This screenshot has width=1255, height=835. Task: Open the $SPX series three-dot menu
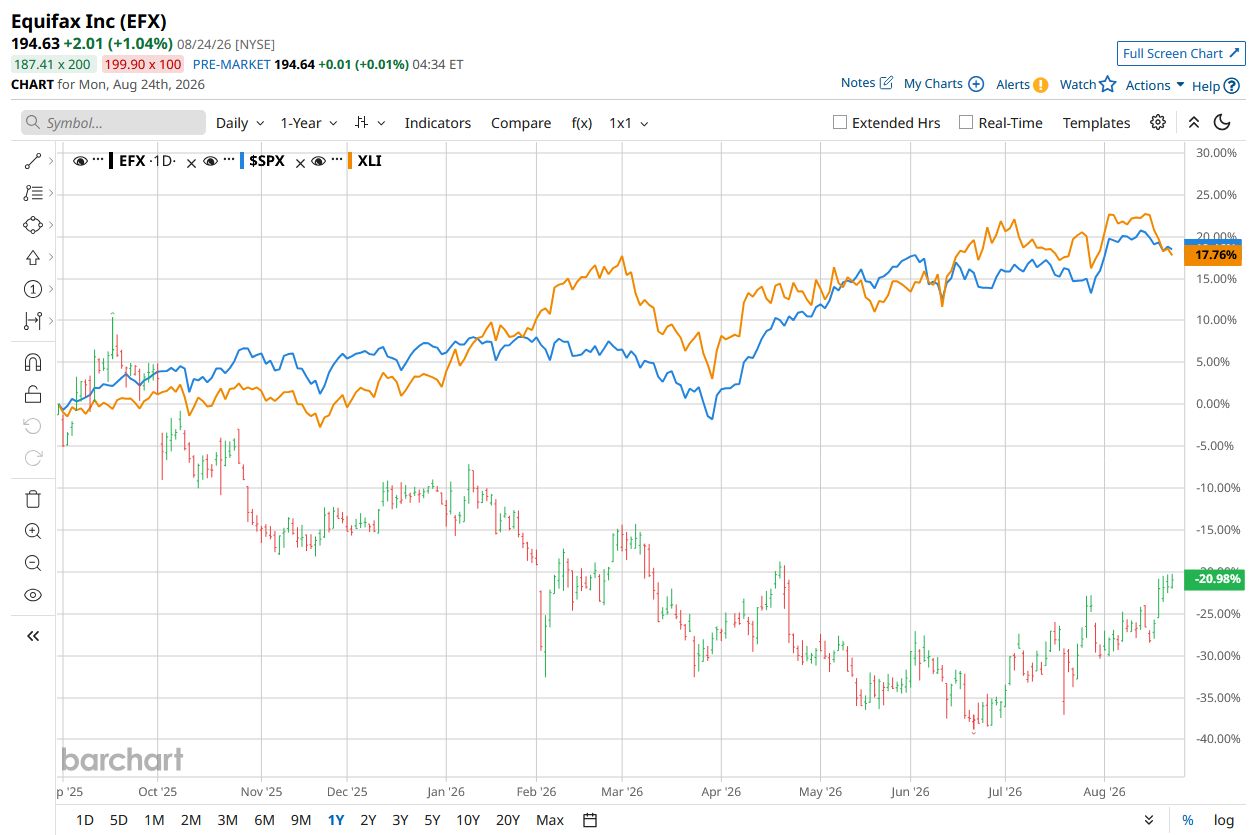coord(229,160)
